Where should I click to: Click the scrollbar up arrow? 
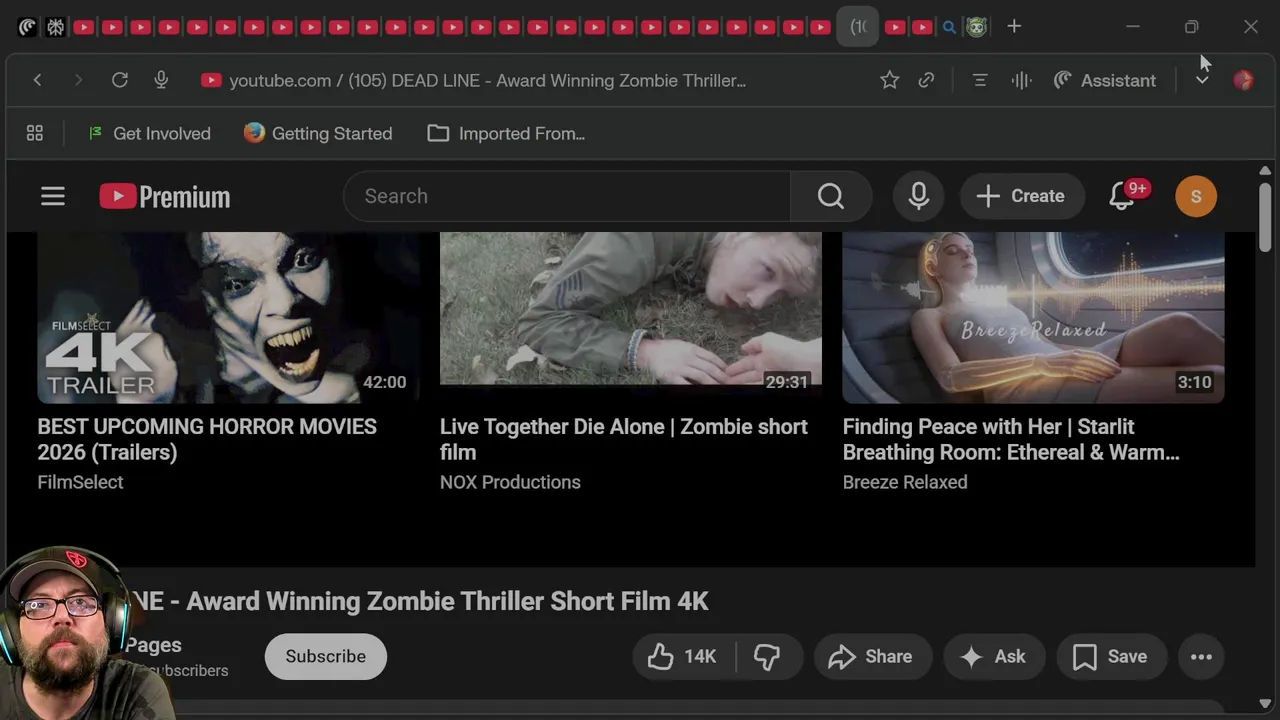pyautogui.click(x=1265, y=171)
